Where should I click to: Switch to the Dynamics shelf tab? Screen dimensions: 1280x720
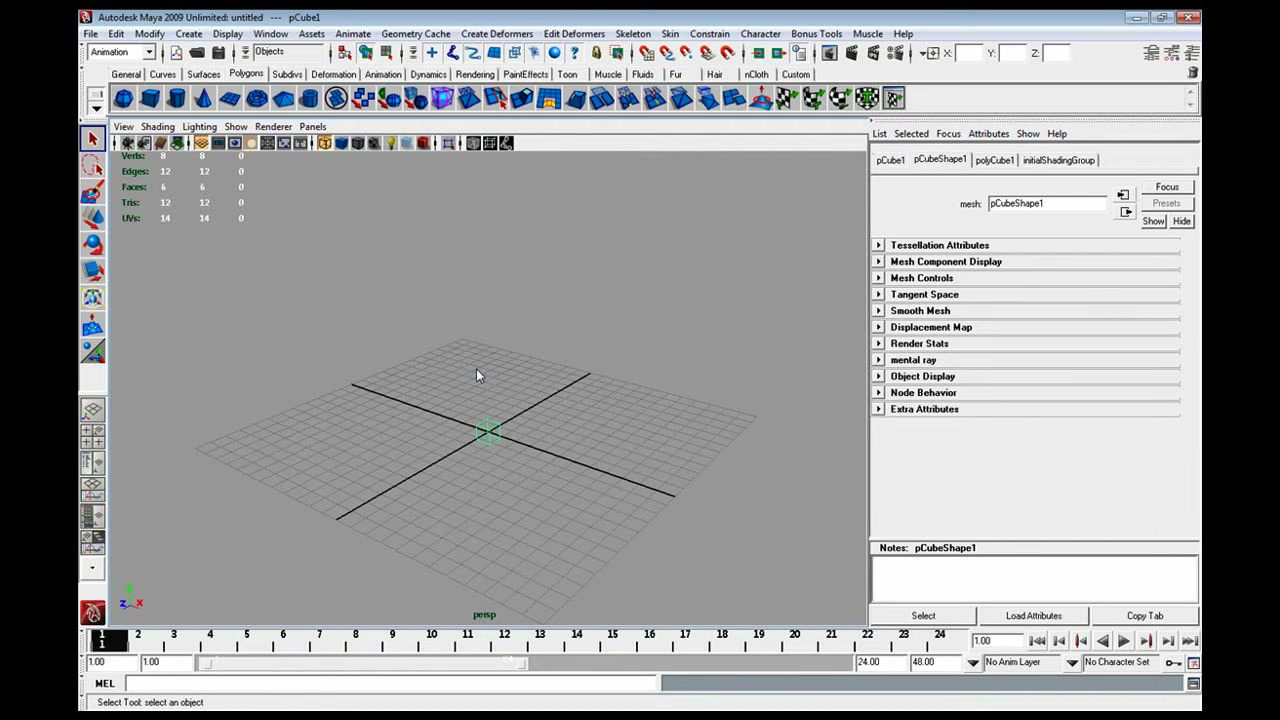pos(428,74)
